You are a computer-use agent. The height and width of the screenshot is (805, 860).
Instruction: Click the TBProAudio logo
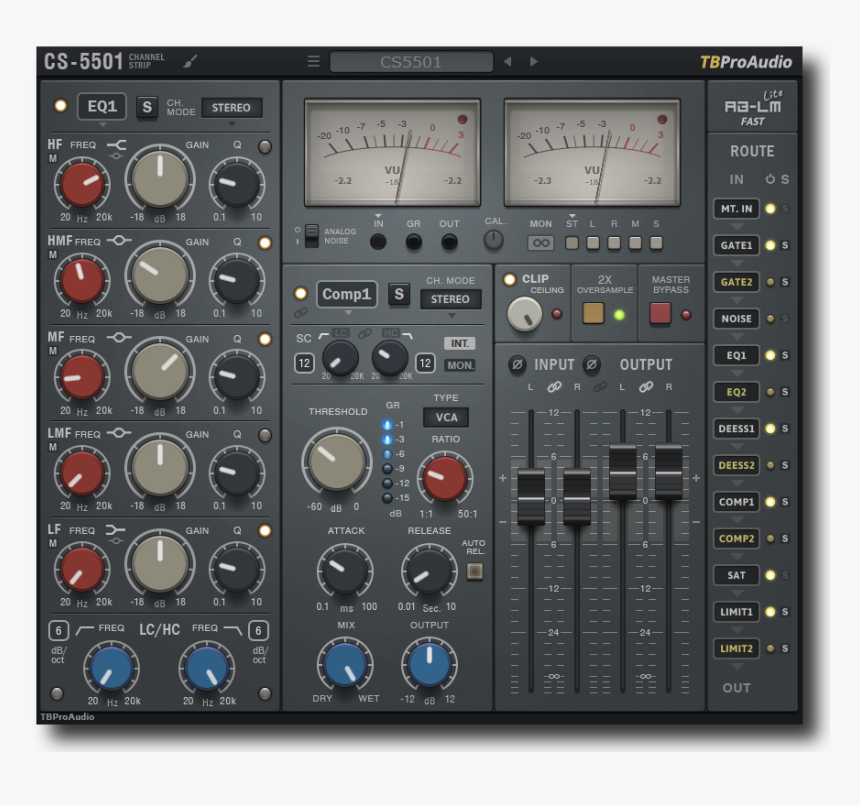745,62
